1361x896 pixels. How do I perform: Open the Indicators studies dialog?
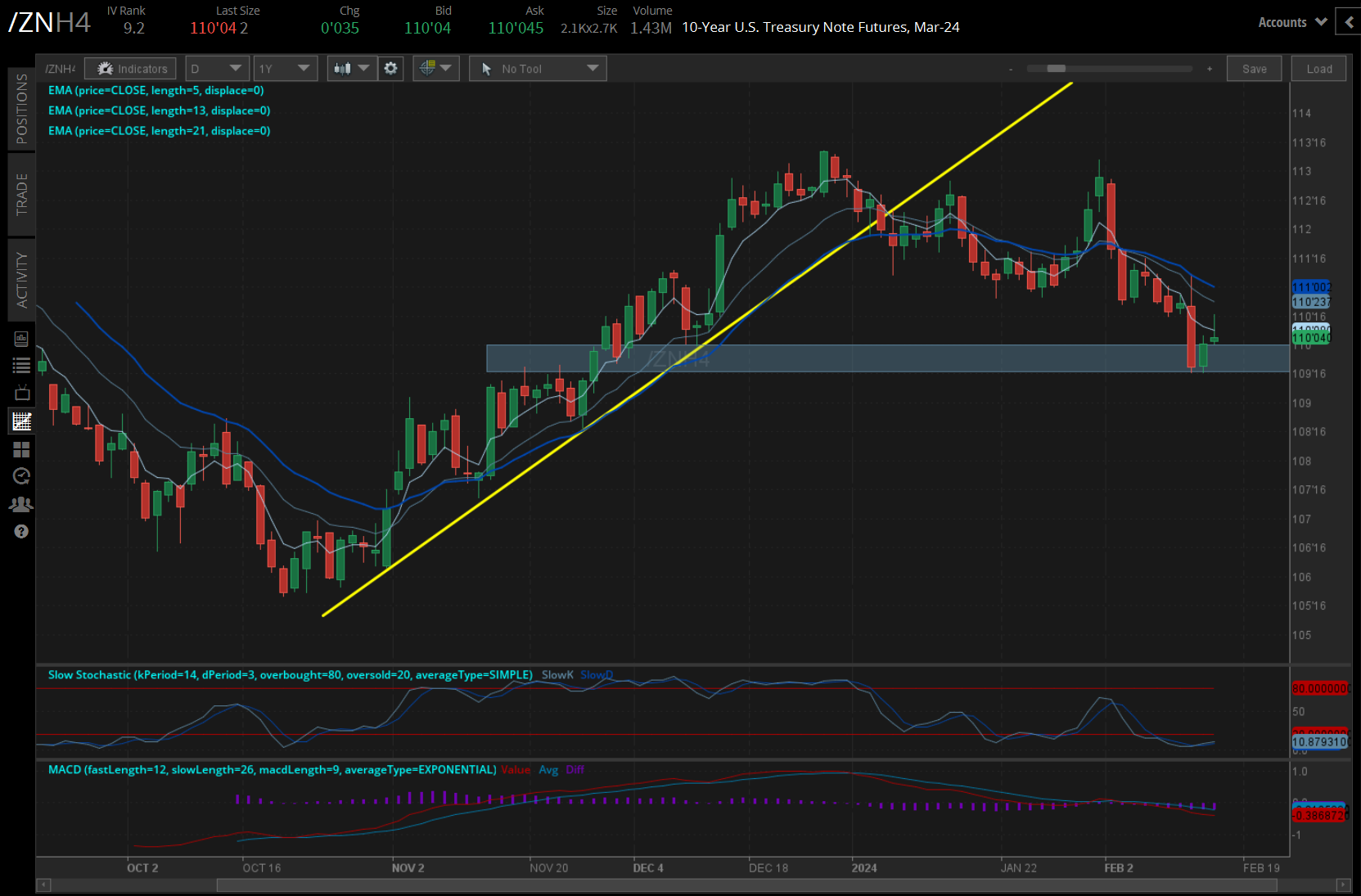(130, 68)
